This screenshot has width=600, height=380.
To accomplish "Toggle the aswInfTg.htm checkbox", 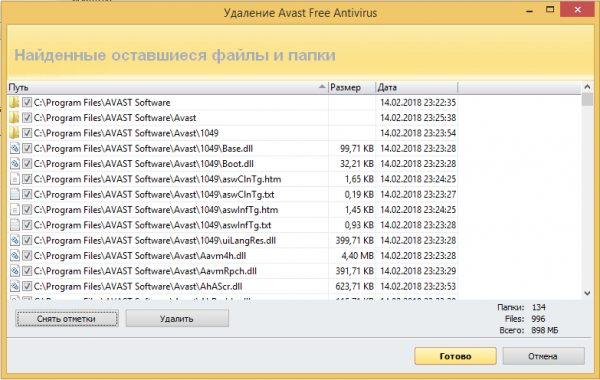I will click(27, 209).
